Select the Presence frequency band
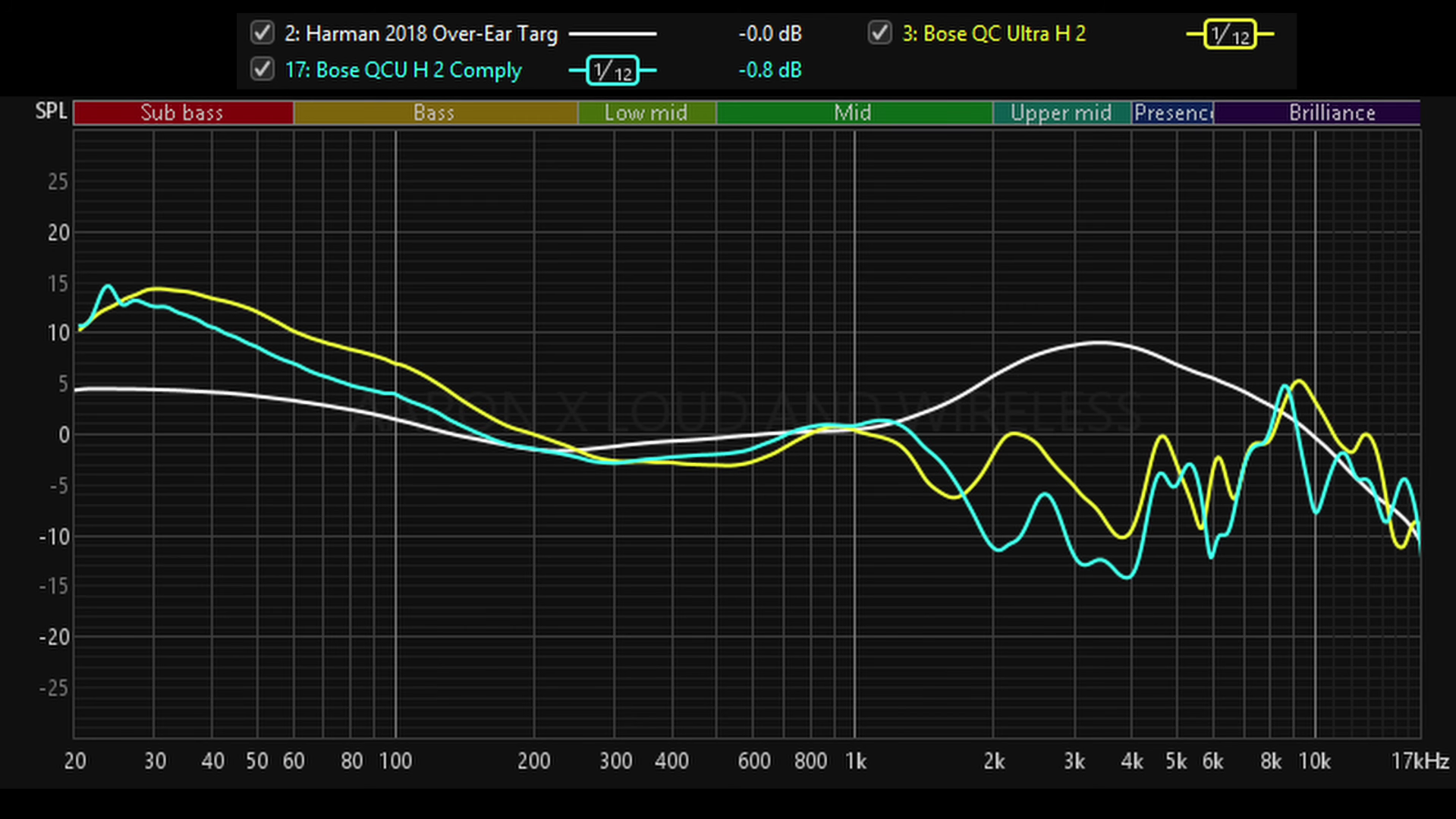The width and height of the screenshot is (1456, 819). coord(1173,113)
